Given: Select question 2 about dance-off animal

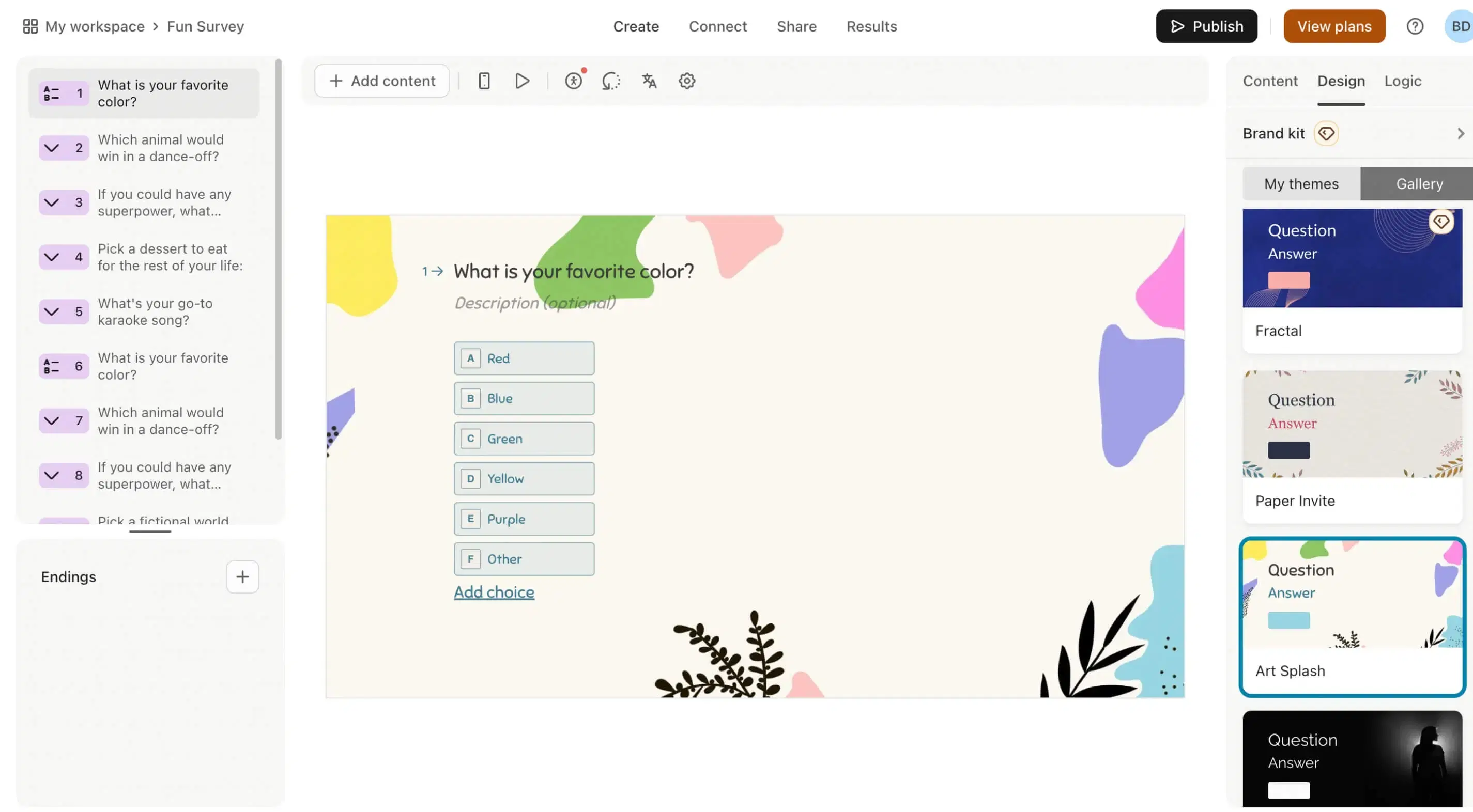Looking at the screenshot, I should pyautogui.click(x=144, y=148).
